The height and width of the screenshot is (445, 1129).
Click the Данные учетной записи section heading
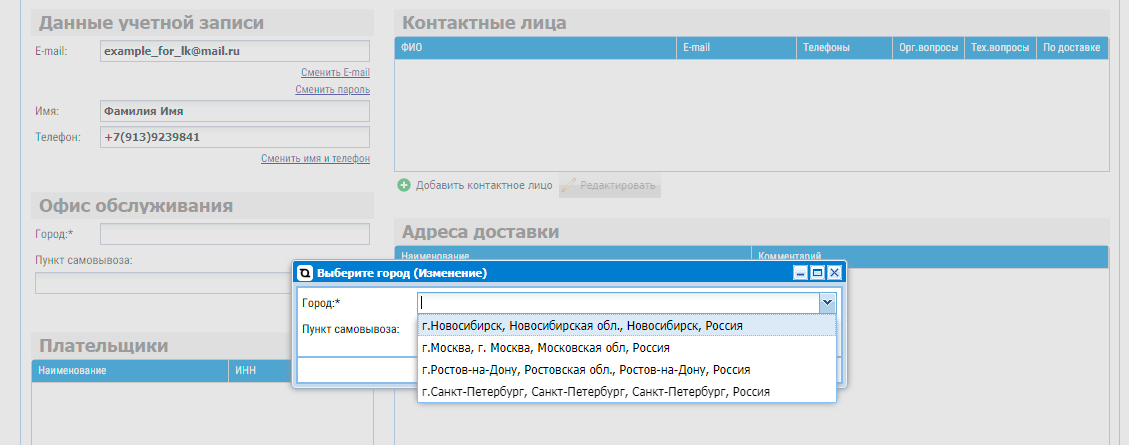[x=151, y=23]
